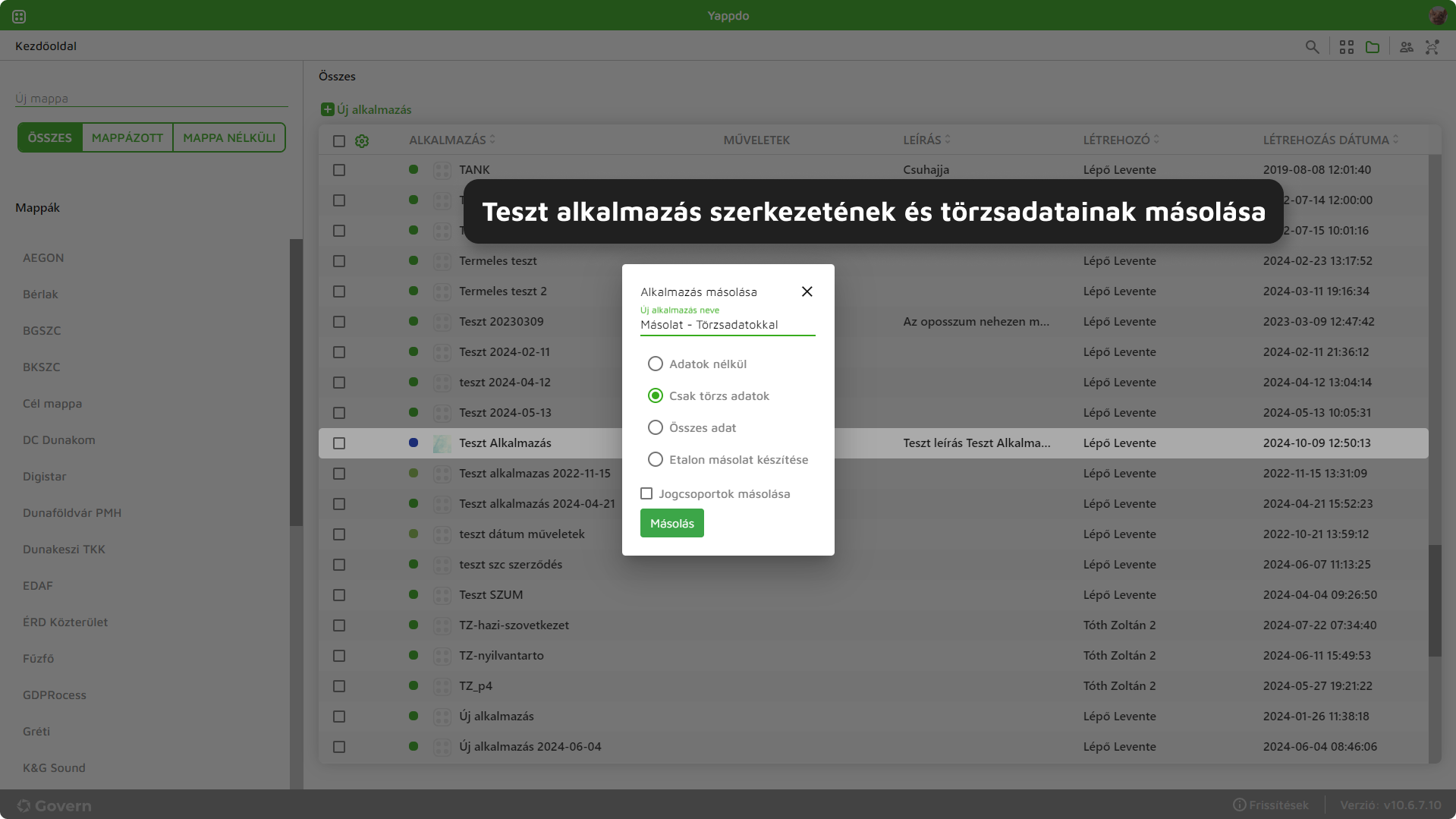The height and width of the screenshot is (819, 1456).
Task: Sort by LÉTREHOZÓ using its sort arrows
Action: pos(1156,139)
